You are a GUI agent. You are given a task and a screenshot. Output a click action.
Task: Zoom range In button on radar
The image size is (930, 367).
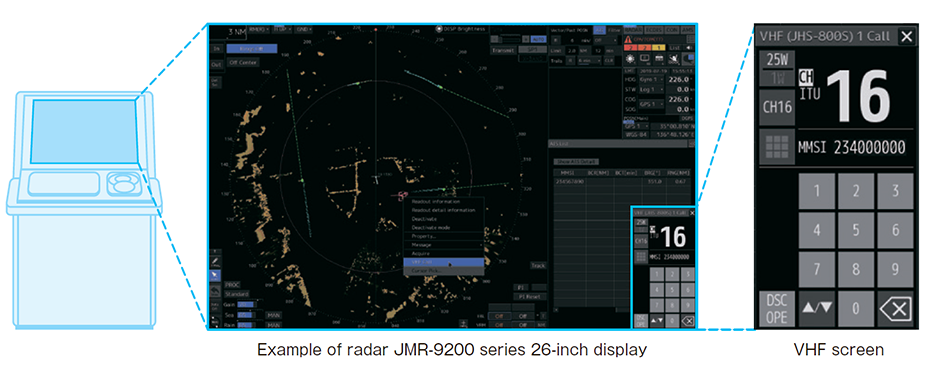tap(216, 49)
